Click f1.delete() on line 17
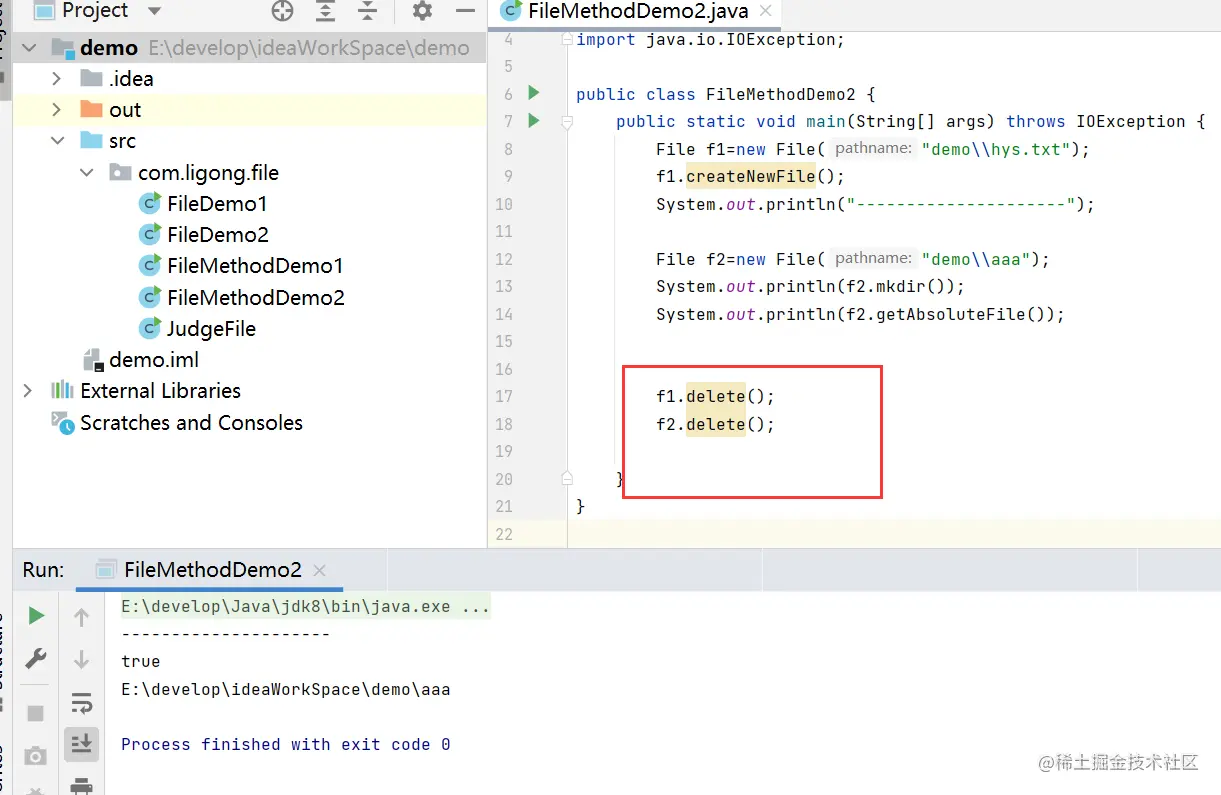The height and width of the screenshot is (795, 1221). [x=715, y=397]
